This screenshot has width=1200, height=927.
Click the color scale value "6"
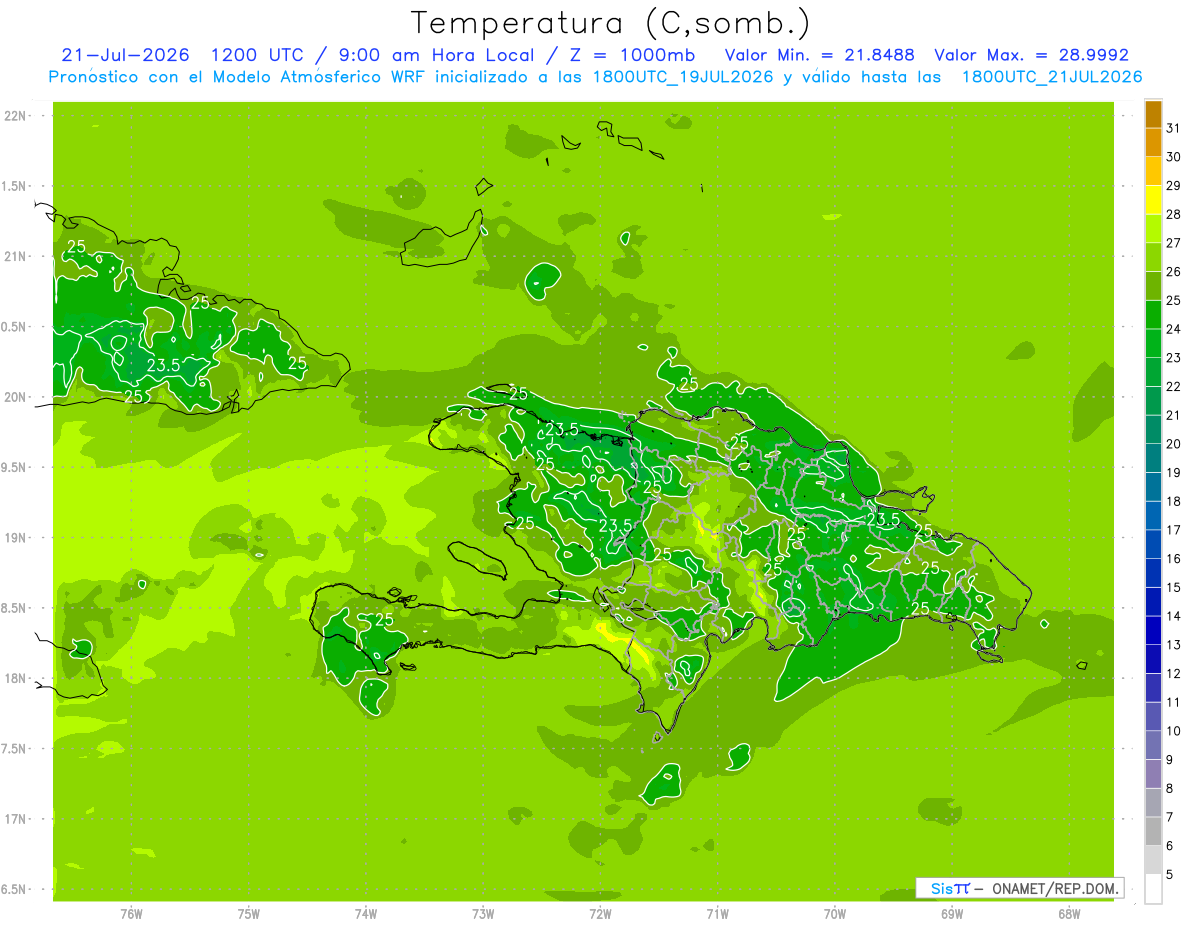(x=1170, y=846)
